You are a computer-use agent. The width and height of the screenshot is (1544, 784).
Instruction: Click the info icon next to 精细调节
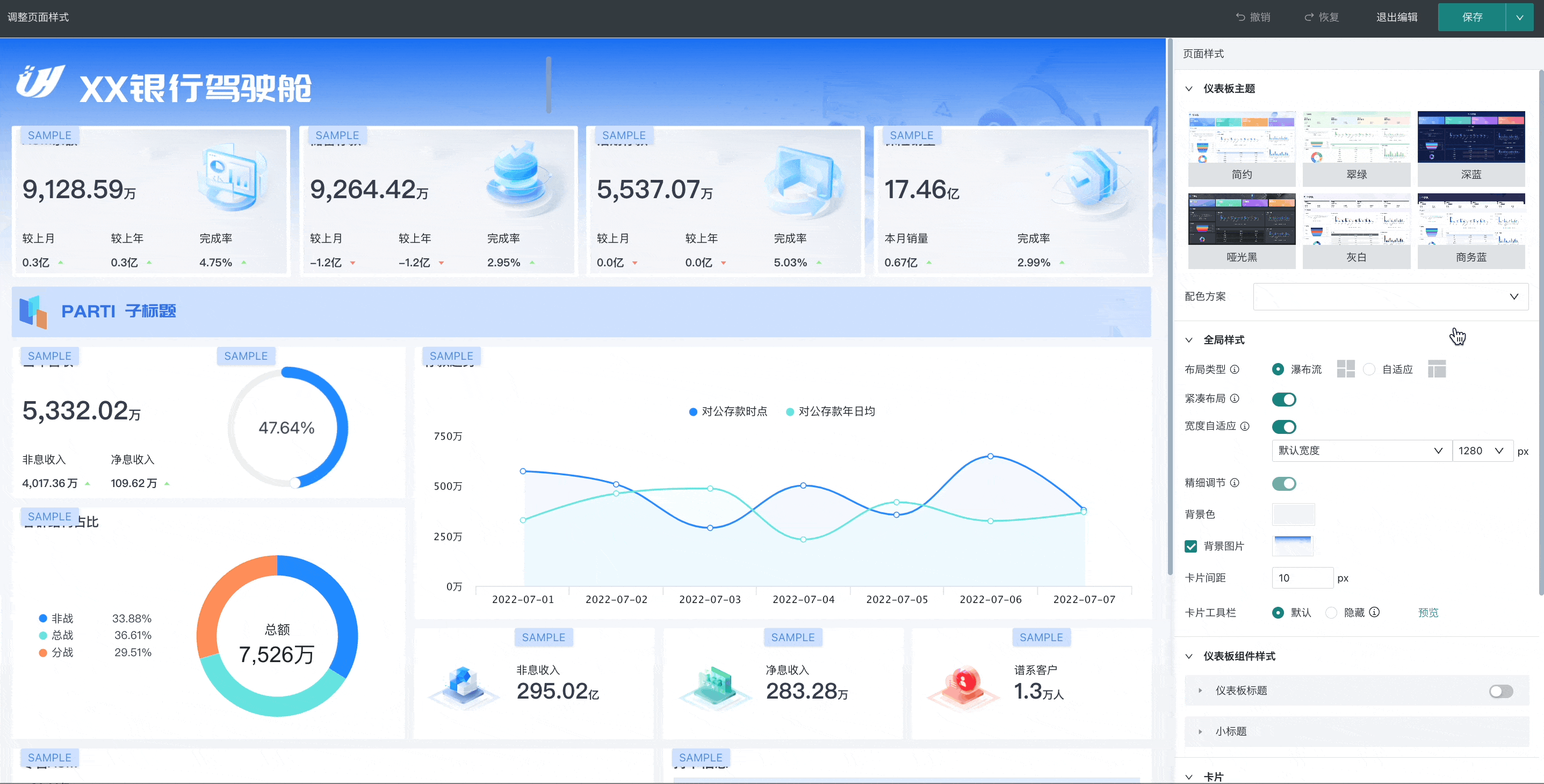point(1235,483)
